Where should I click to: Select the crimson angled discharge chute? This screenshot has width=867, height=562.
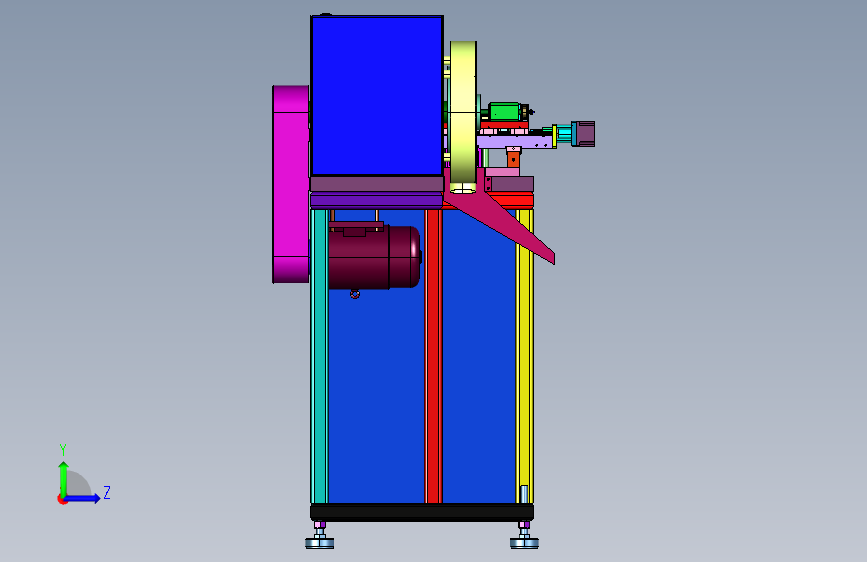500,218
